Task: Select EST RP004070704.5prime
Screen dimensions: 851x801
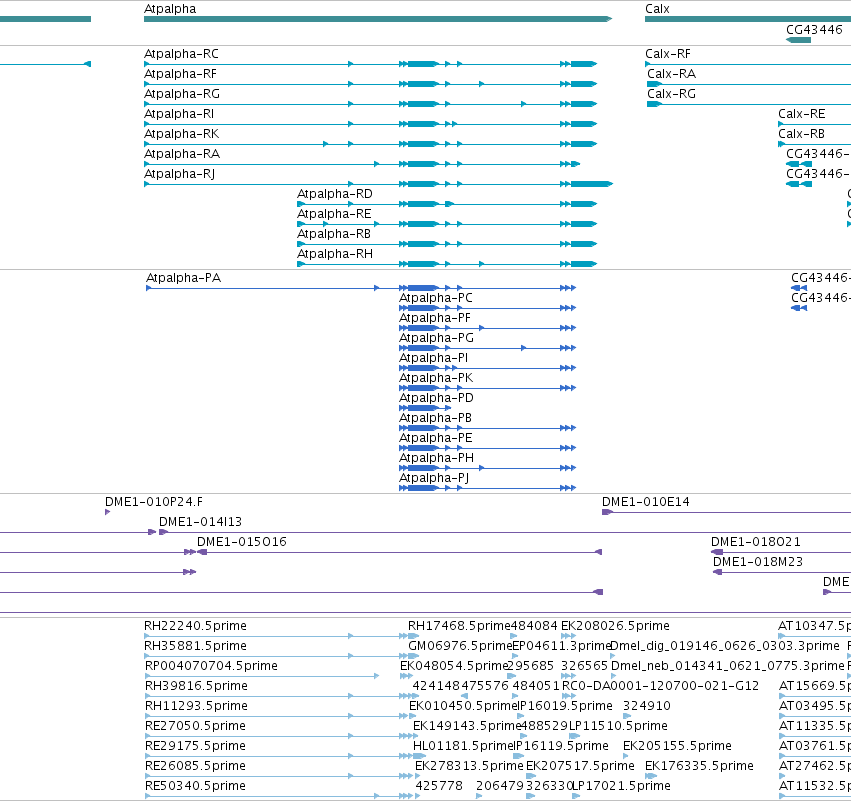Action: point(211,666)
